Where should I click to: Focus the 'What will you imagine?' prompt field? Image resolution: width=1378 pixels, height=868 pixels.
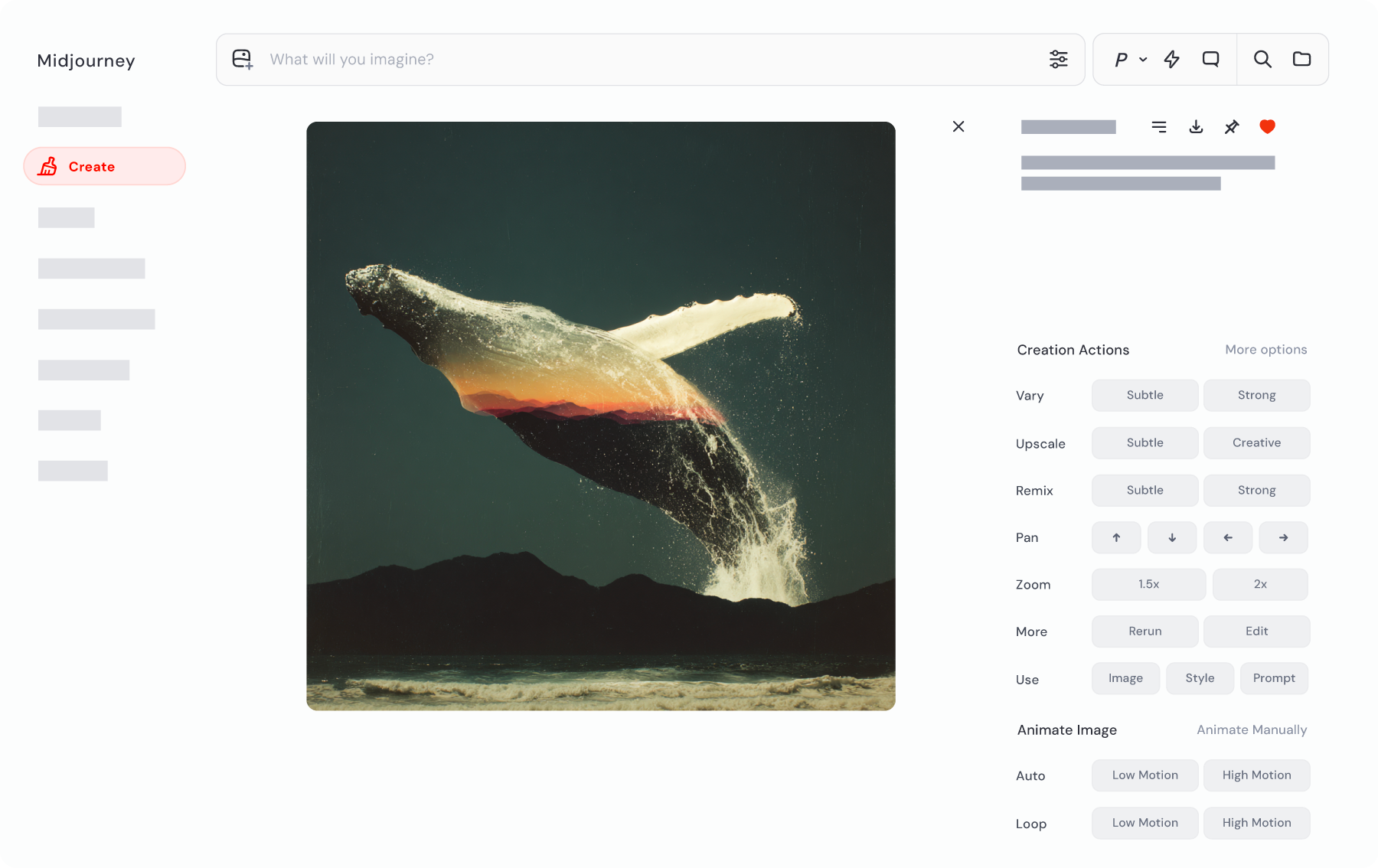pyautogui.click(x=651, y=60)
